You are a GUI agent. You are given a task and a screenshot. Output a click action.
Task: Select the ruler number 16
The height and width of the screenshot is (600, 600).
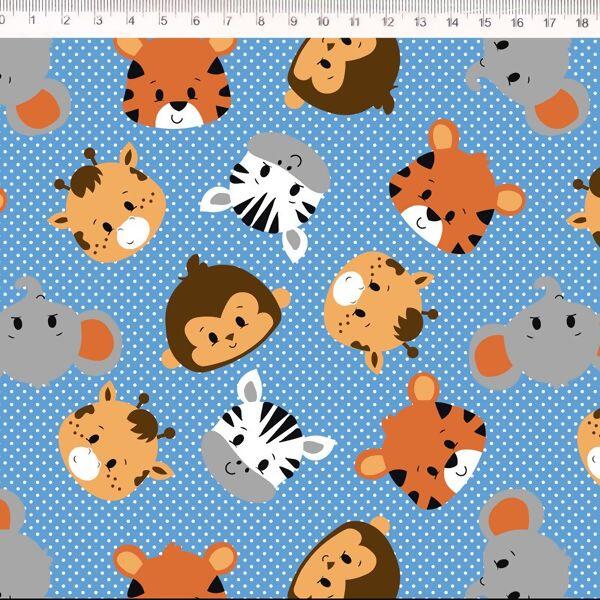point(517,23)
